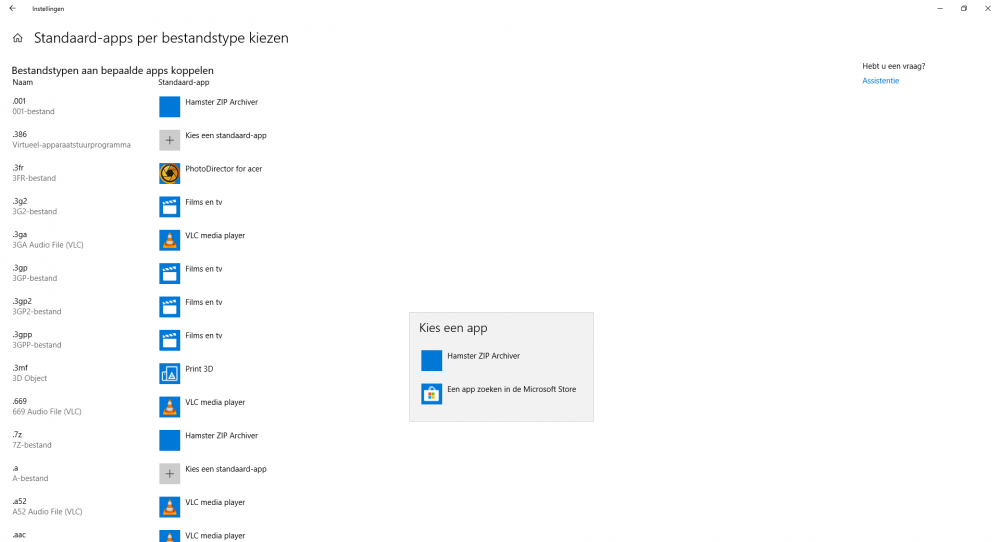Screen dimensions: 1000x542
Task: Click the VLC cone icon for .3ga
Action: pos(170,240)
